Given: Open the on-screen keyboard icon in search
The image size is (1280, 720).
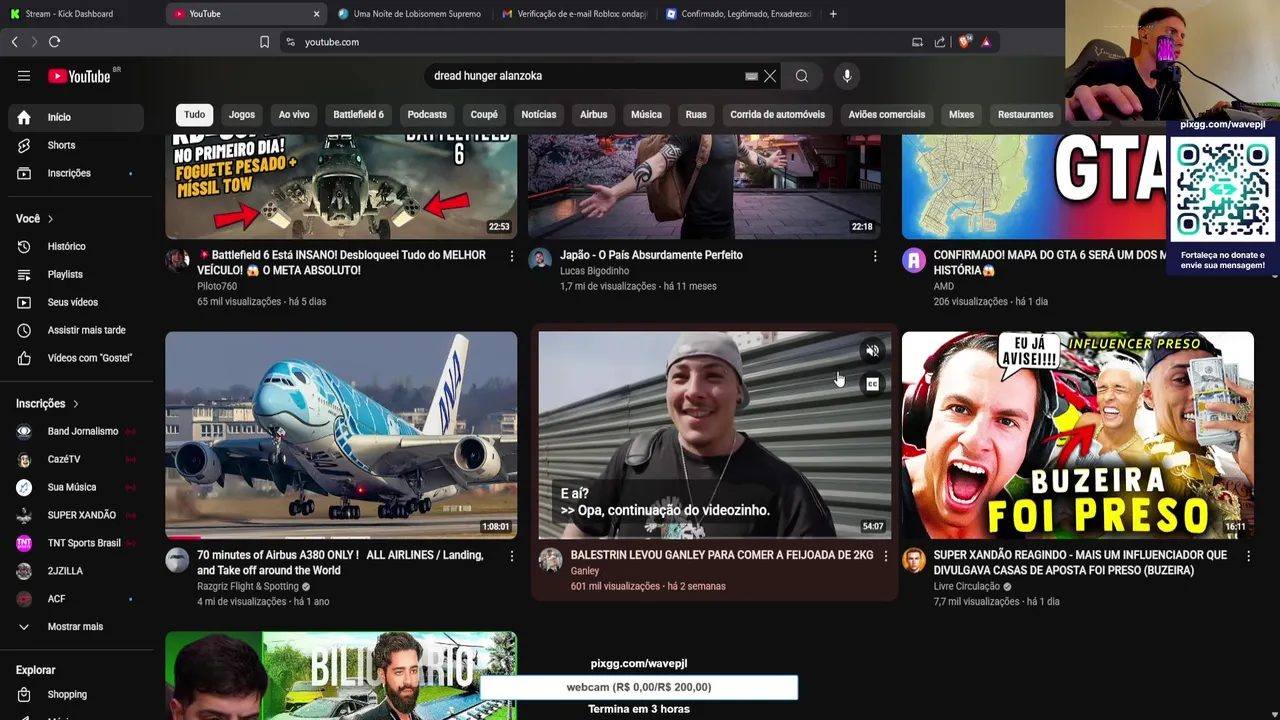Looking at the screenshot, I should coord(751,76).
